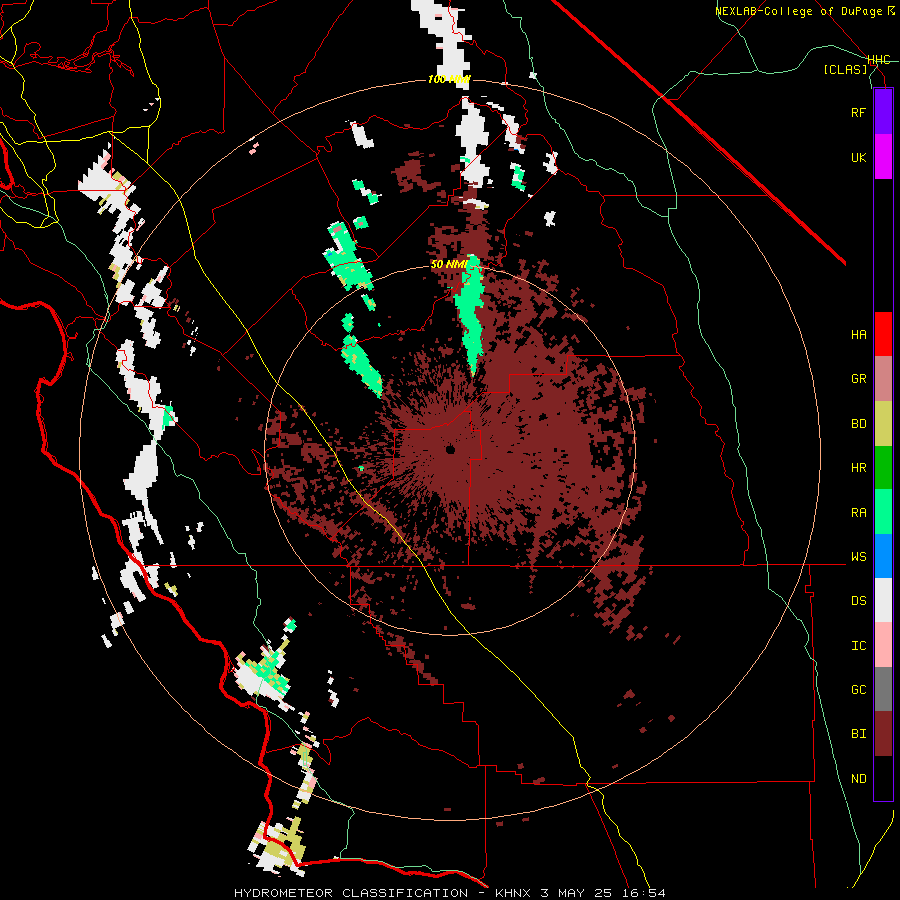
Task: Click the UK legend label
Action: (x=858, y=157)
